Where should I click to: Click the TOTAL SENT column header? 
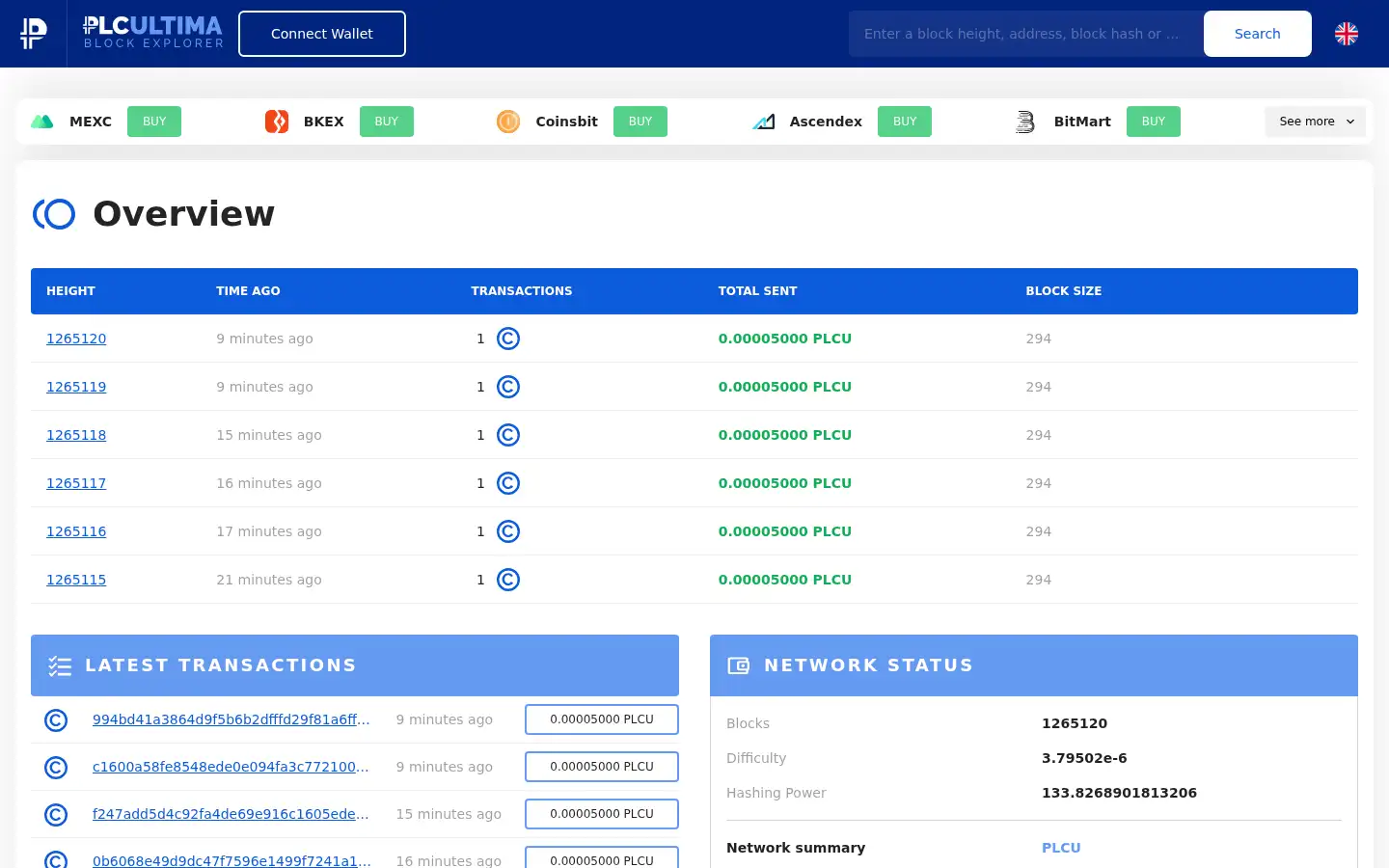tap(757, 291)
